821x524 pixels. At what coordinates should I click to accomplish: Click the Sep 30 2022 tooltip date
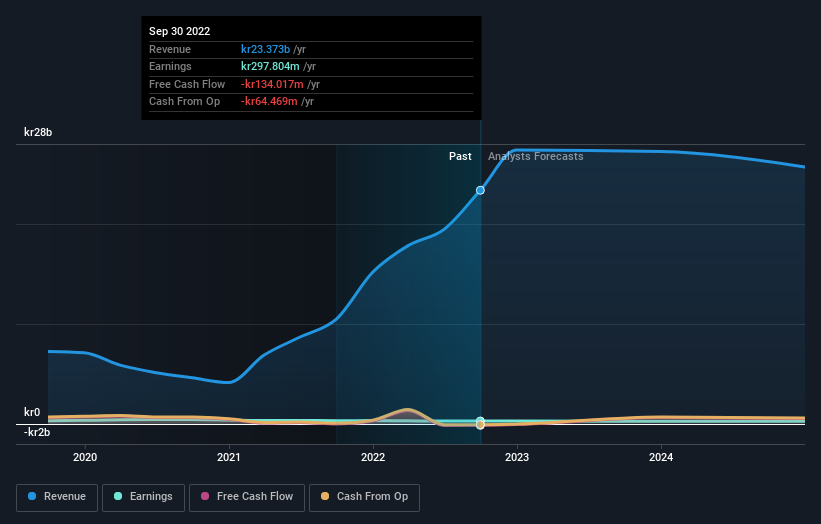click(x=180, y=31)
